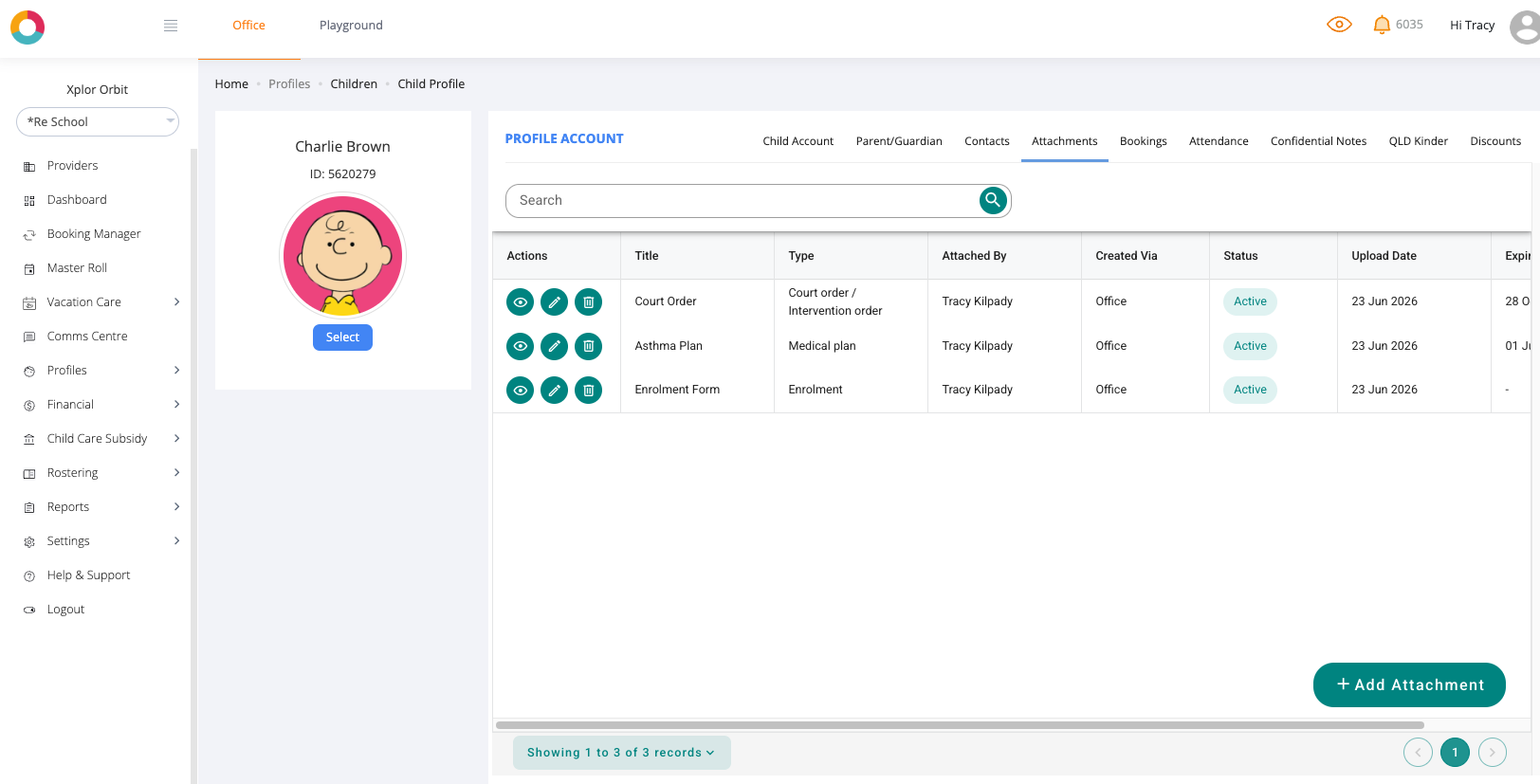
Task: Click the Add Attachment button
Action: (1409, 684)
